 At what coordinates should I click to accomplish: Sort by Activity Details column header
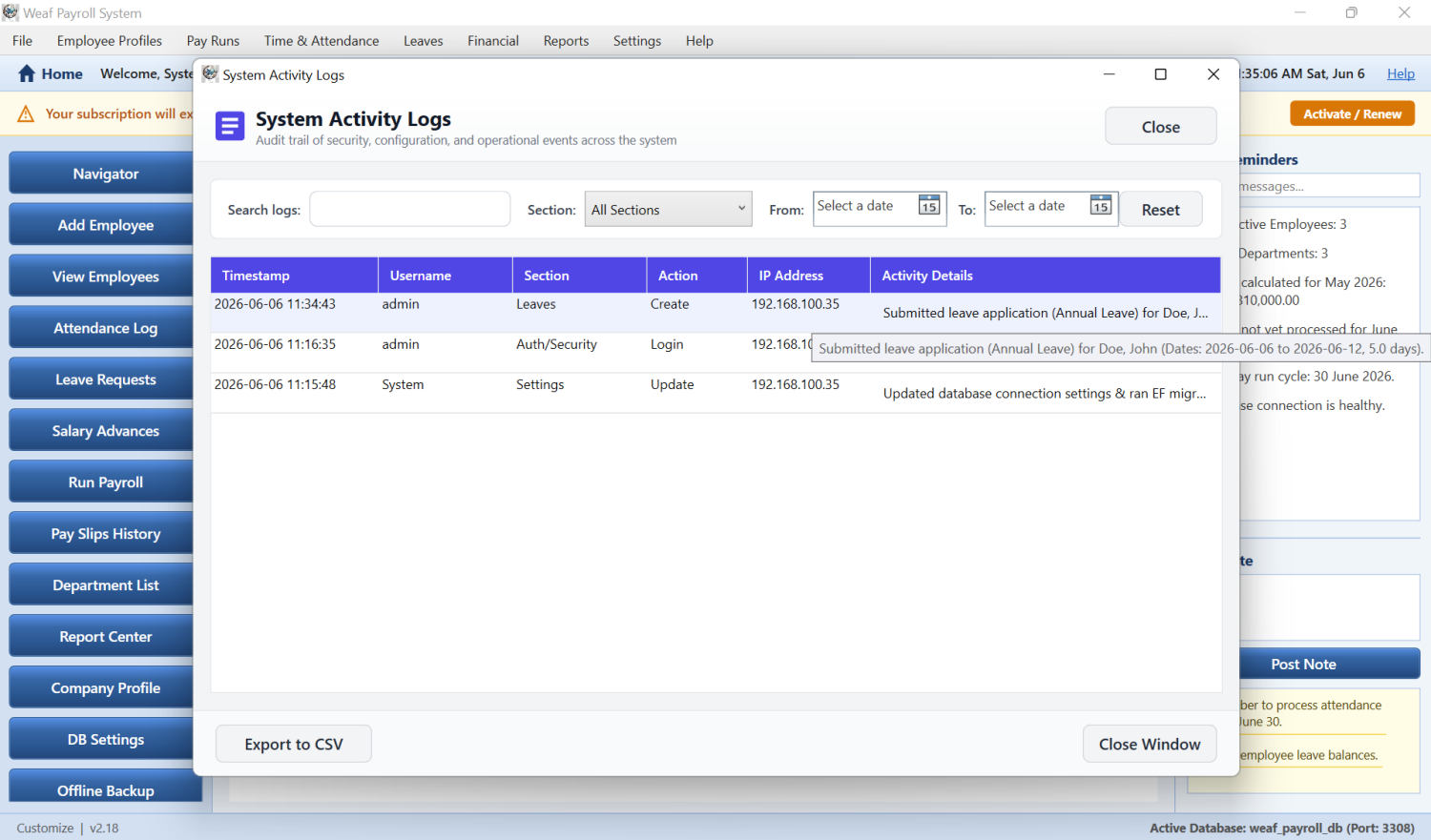pyautogui.click(x=1045, y=275)
